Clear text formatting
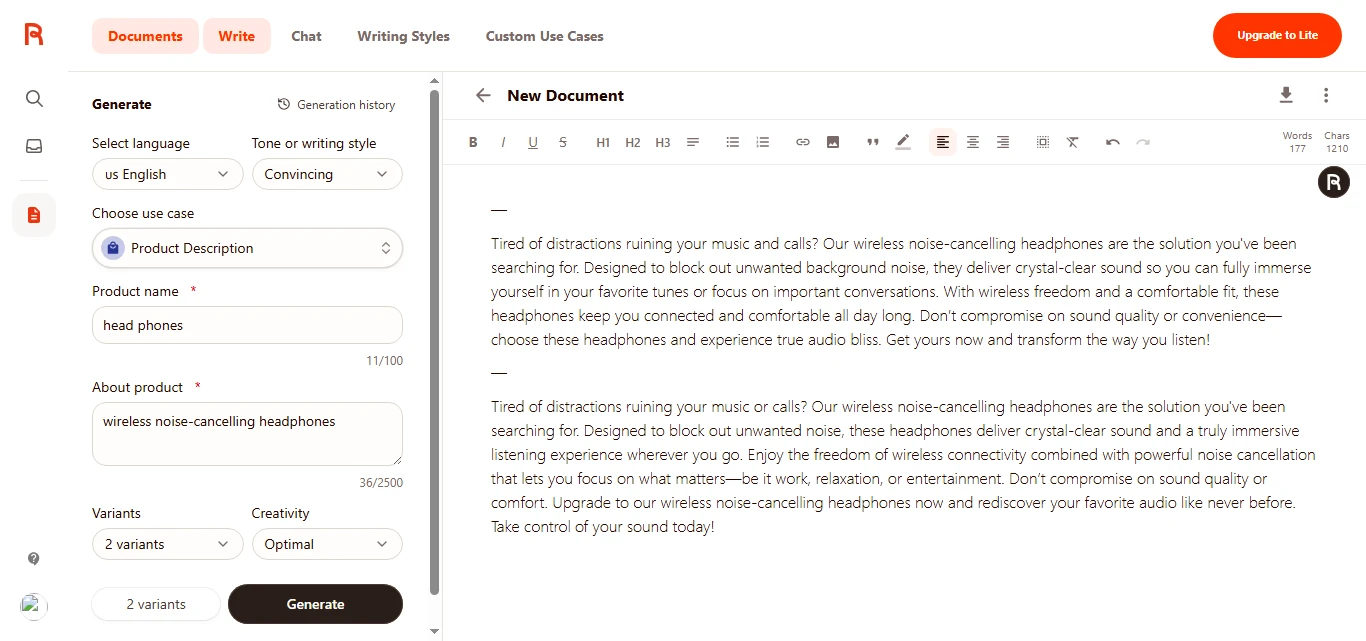Viewport: 1366px width, 641px height. pos(1073,143)
